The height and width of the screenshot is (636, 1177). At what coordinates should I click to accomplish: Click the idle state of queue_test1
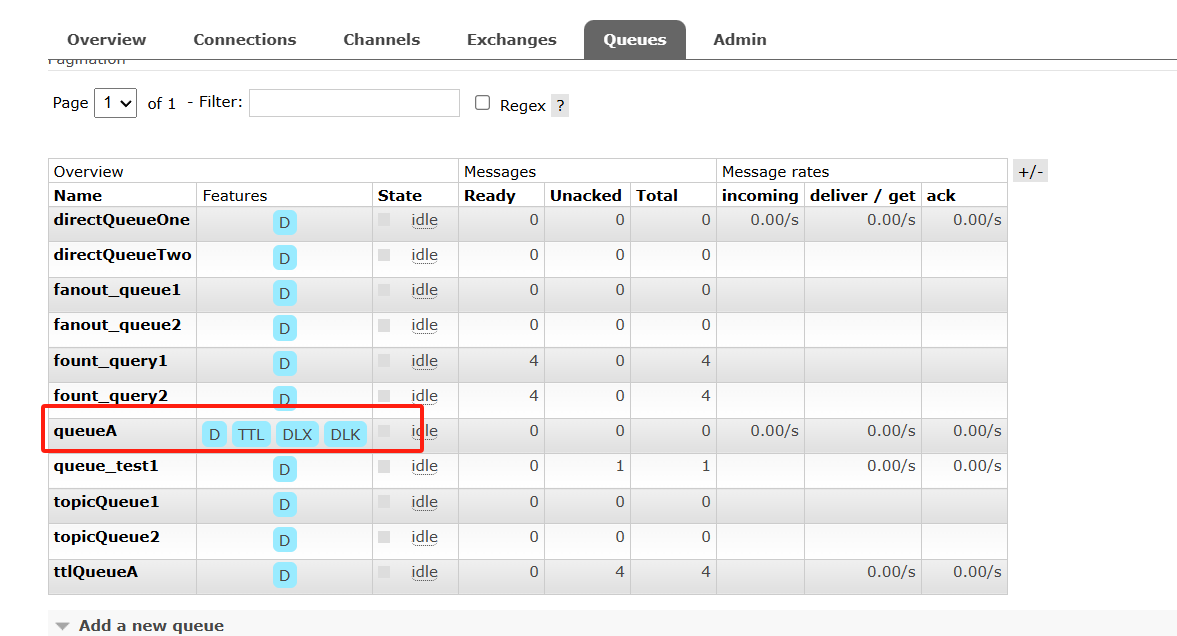point(424,466)
